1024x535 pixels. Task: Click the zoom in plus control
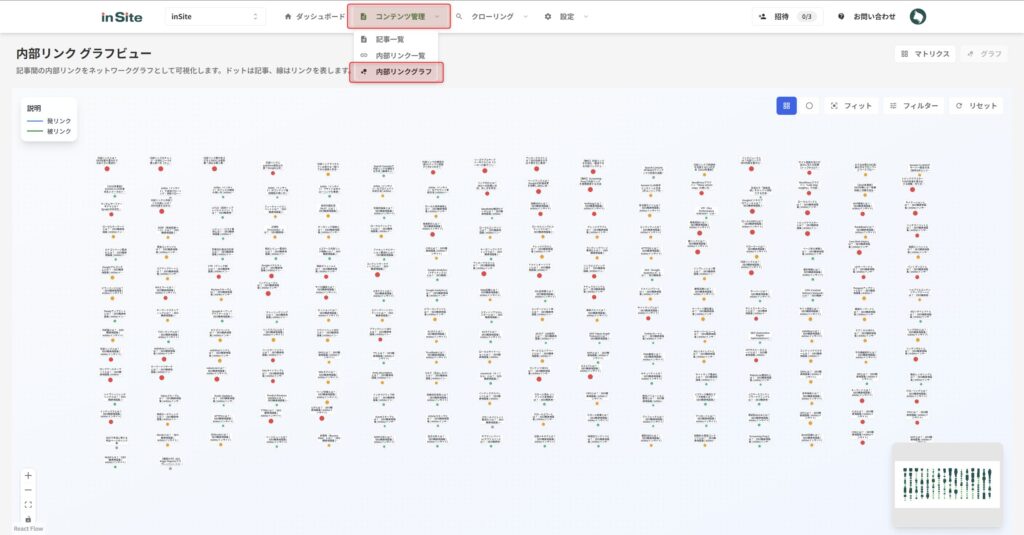(x=28, y=476)
